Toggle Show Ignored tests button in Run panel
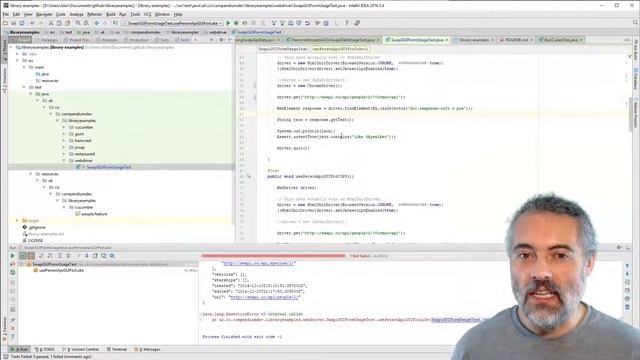The width and height of the screenshot is (640, 360). pyautogui.click(x=31, y=256)
